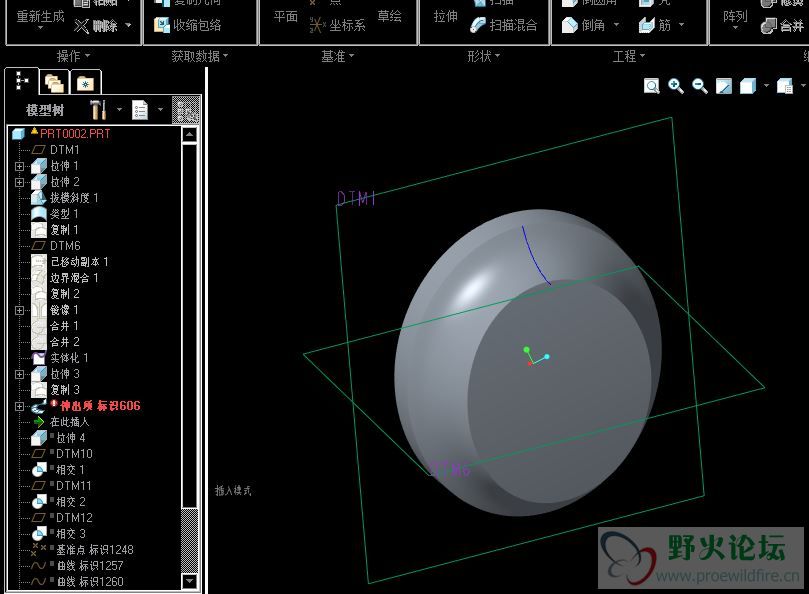This screenshot has height=594, width=809.
Task: Click the saved views icon
Action: [x=785, y=86]
